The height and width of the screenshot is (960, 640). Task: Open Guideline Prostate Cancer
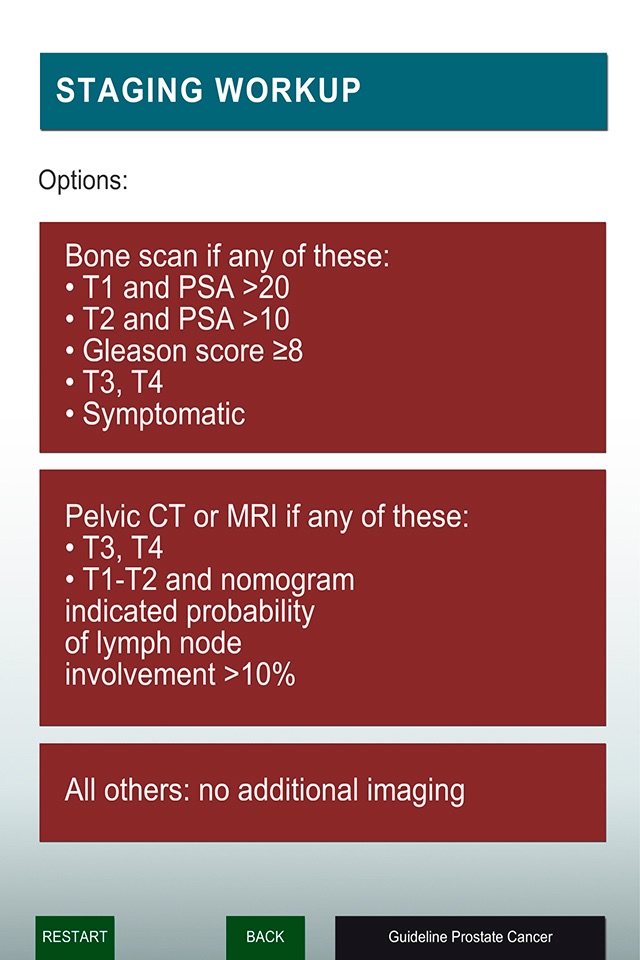(x=470, y=937)
